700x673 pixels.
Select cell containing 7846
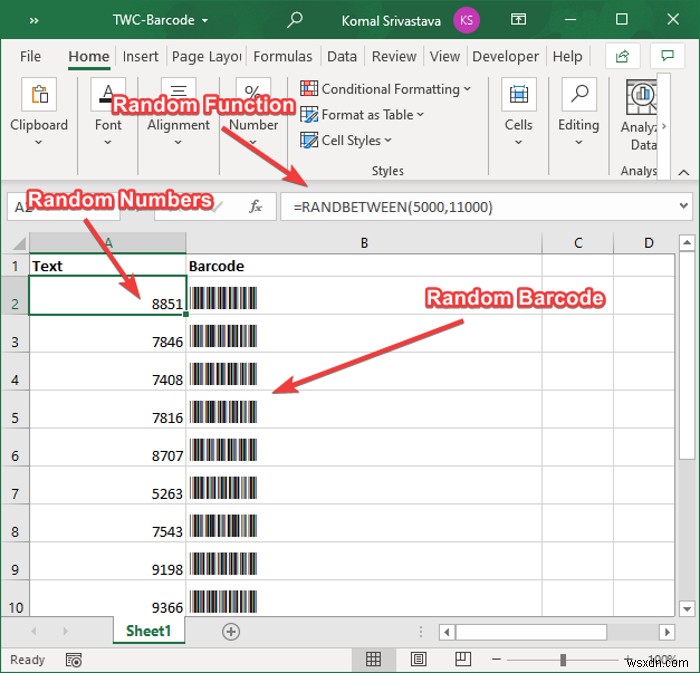pyautogui.click(x=108, y=334)
